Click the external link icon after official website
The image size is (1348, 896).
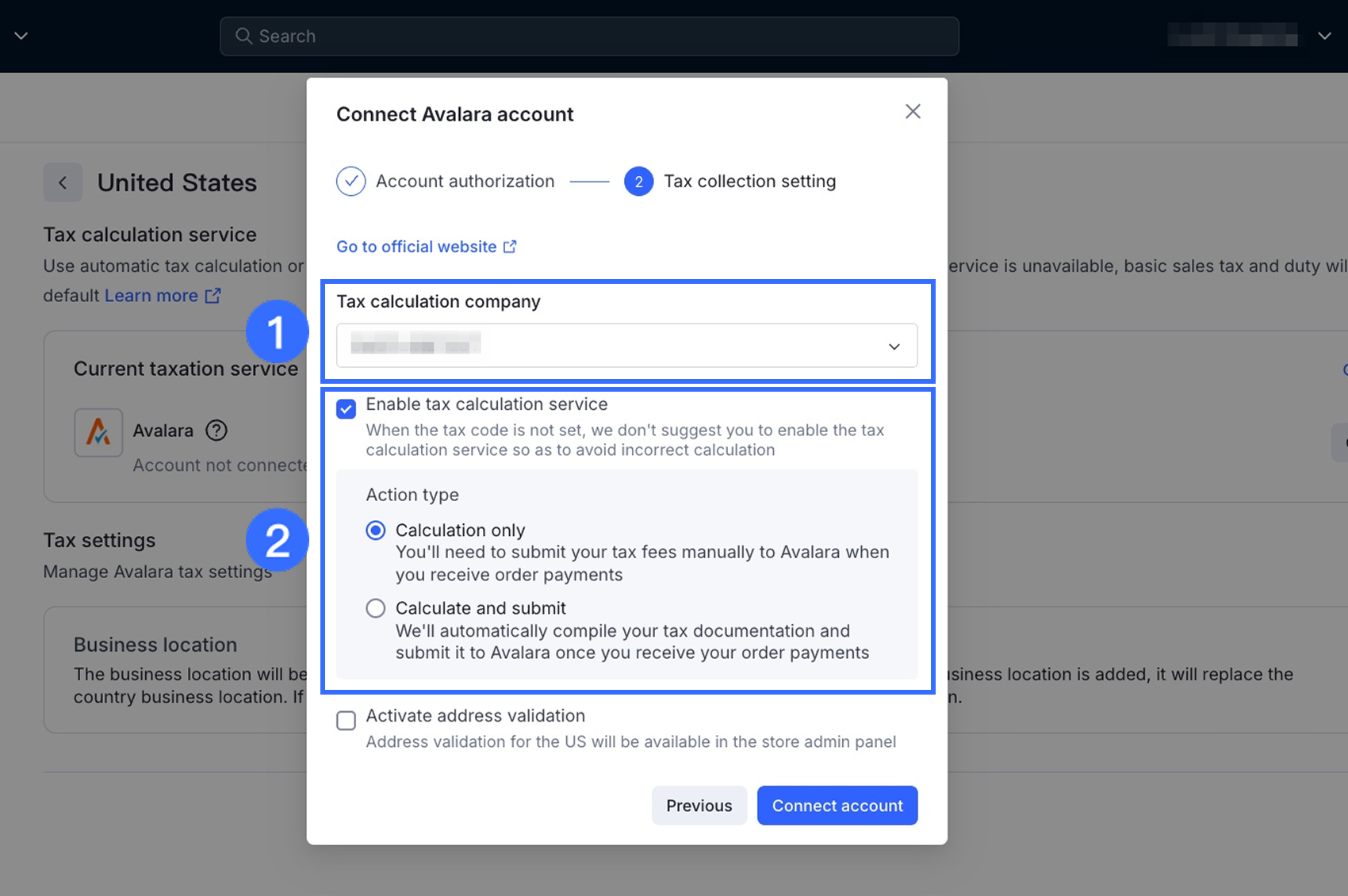pyautogui.click(x=510, y=247)
